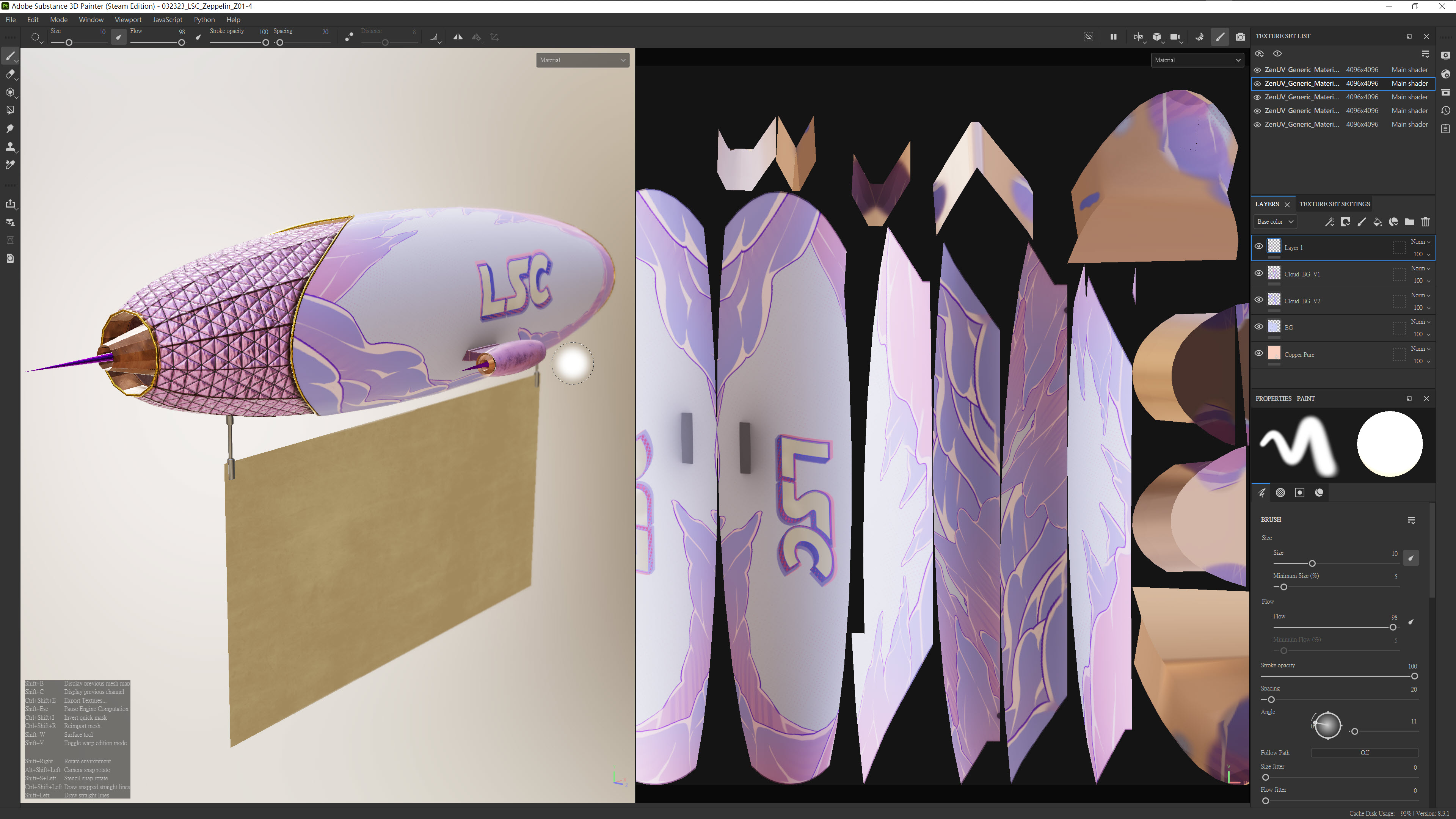
Task: Select the Polygon Fill tool
Action: 9,110
